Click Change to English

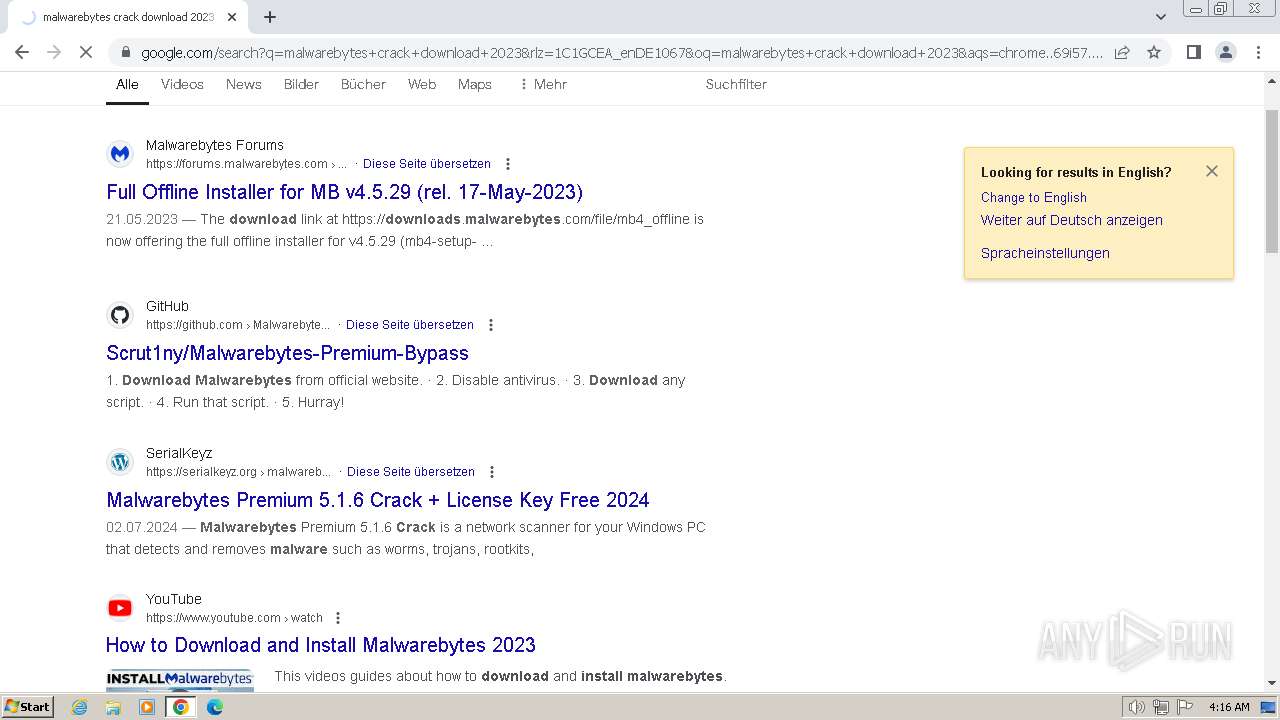1034,198
